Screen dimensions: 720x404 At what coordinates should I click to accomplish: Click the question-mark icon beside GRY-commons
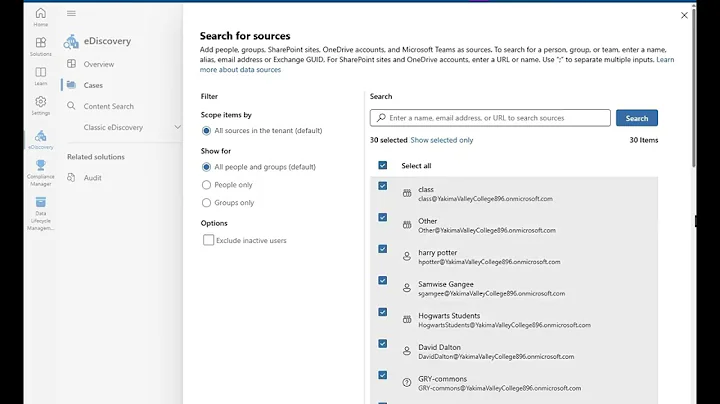407,382
